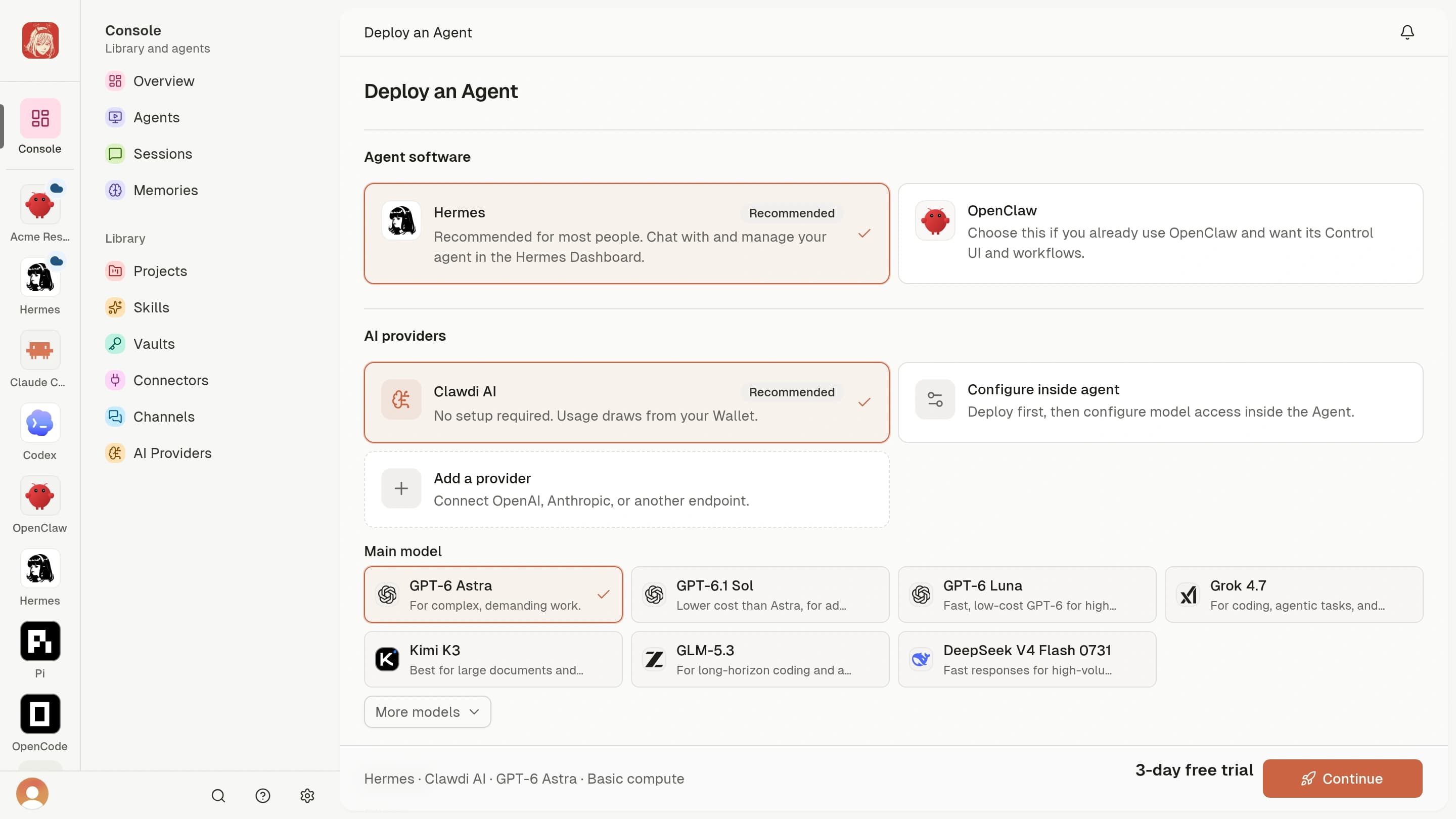Select GPT-6.1 Sol as main model
This screenshot has height=819, width=1456.
pos(760,595)
